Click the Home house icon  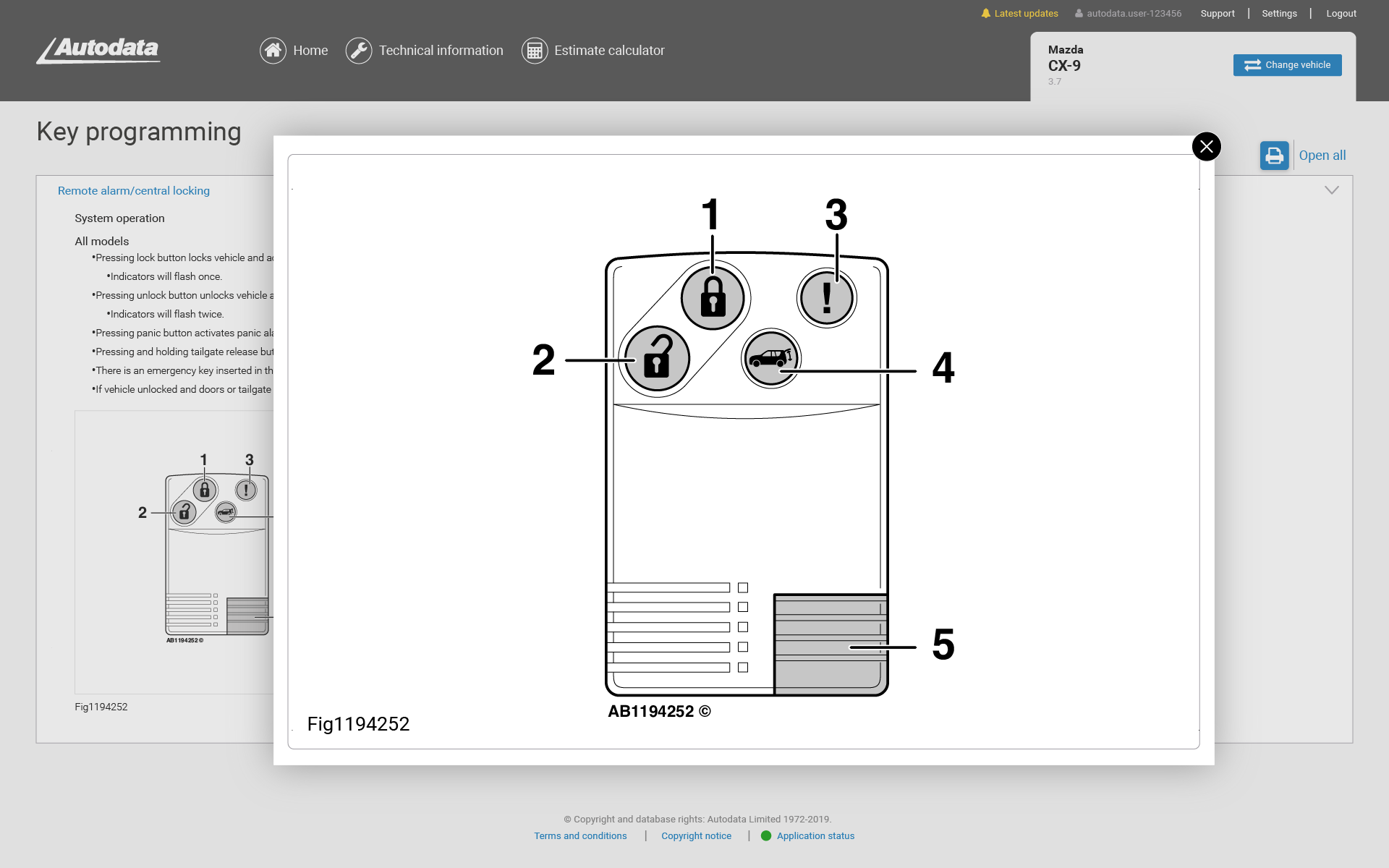(x=273, y=51)
